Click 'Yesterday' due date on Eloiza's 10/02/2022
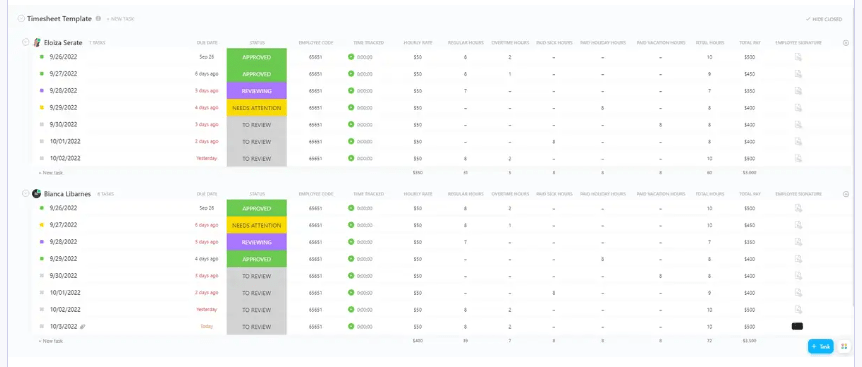The image size is (862, 367). pyautogui.click(x=207, y=158)
